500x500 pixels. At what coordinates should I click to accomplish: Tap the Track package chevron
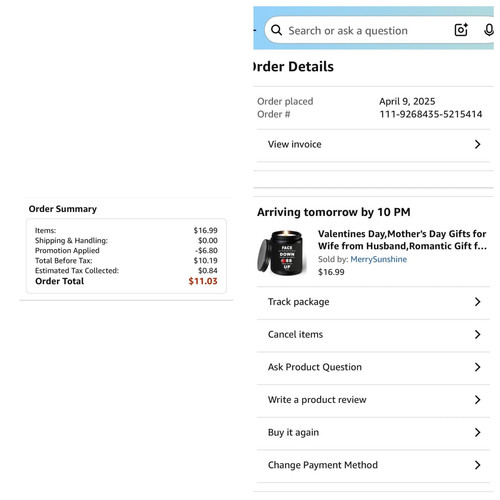point(477,302)
